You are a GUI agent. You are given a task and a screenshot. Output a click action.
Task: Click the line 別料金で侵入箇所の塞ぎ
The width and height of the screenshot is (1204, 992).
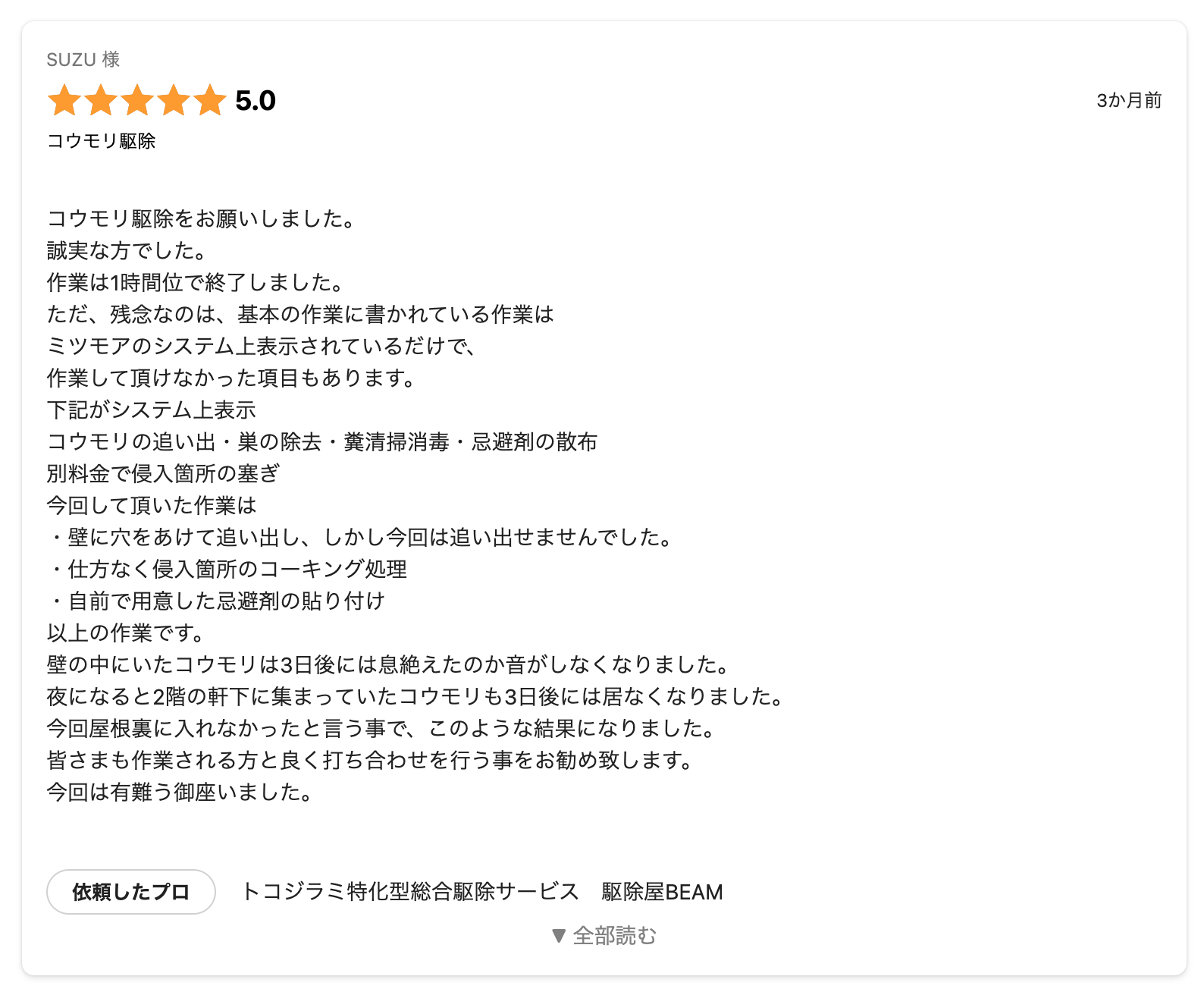click(163, 473)
